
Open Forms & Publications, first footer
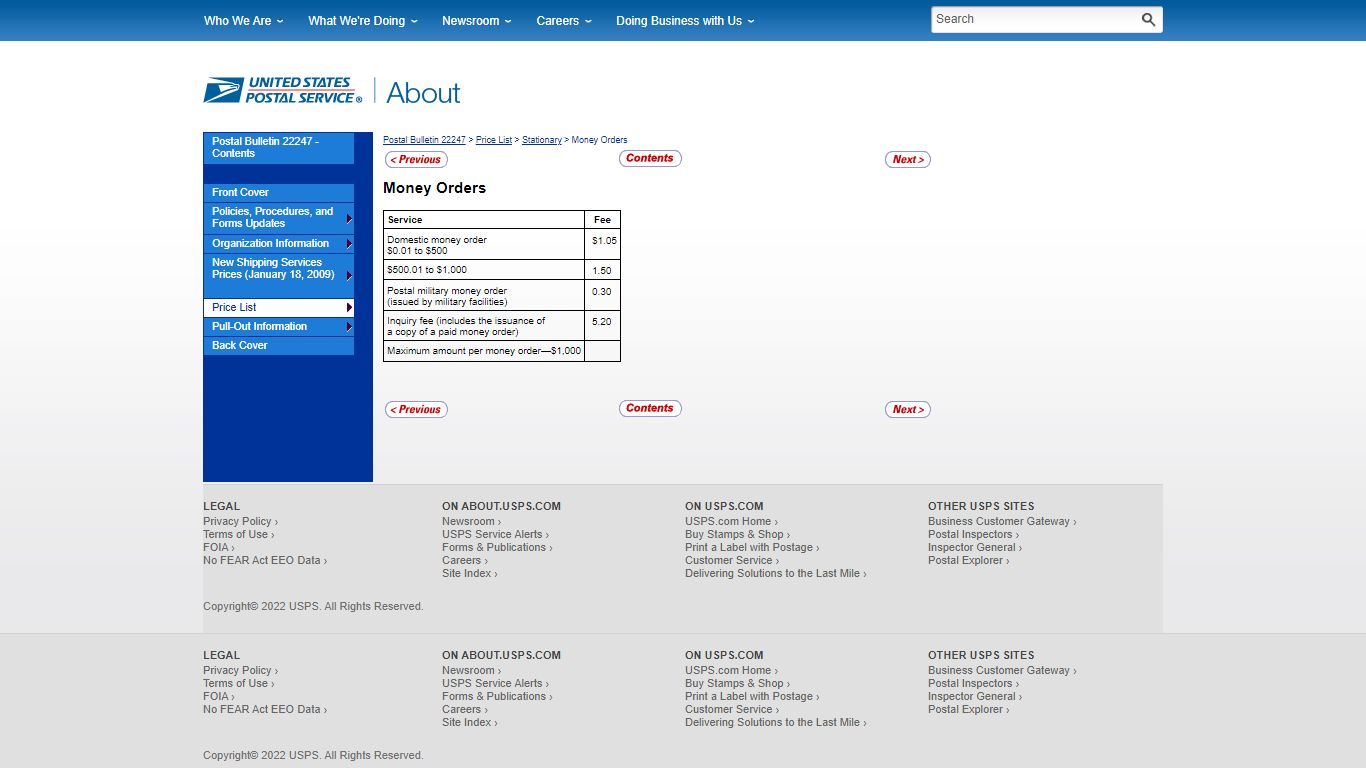click(x=497, y=547)
